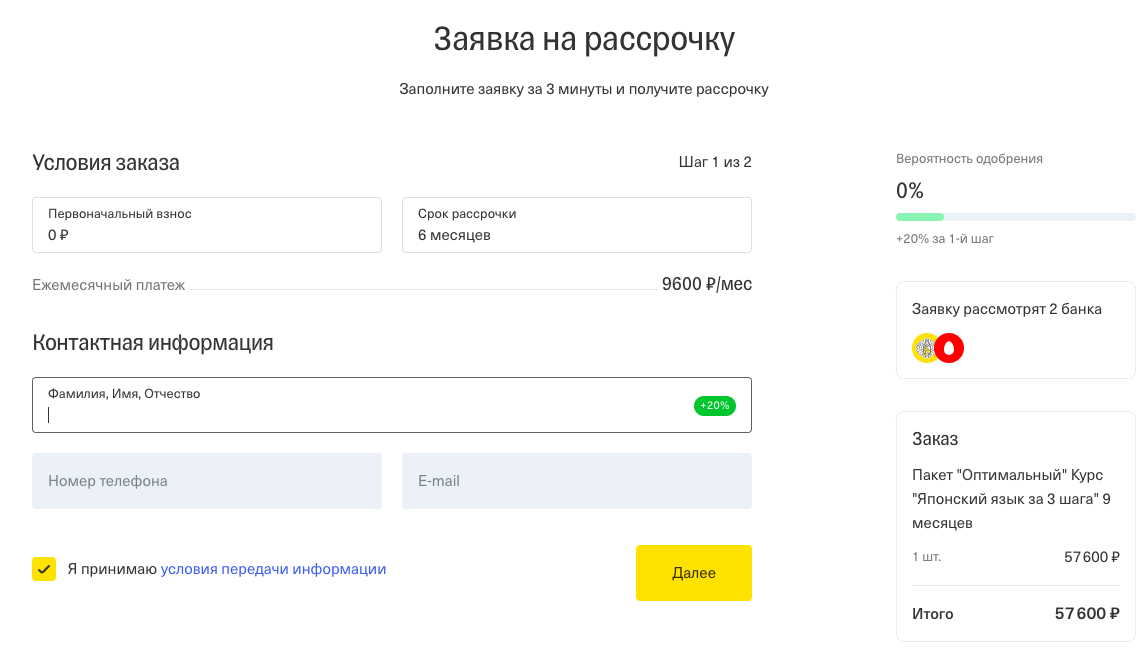Open the "Срок рассрочки" term selector
The height and width of the screenshot is (658, 1147).
(576, 225)
